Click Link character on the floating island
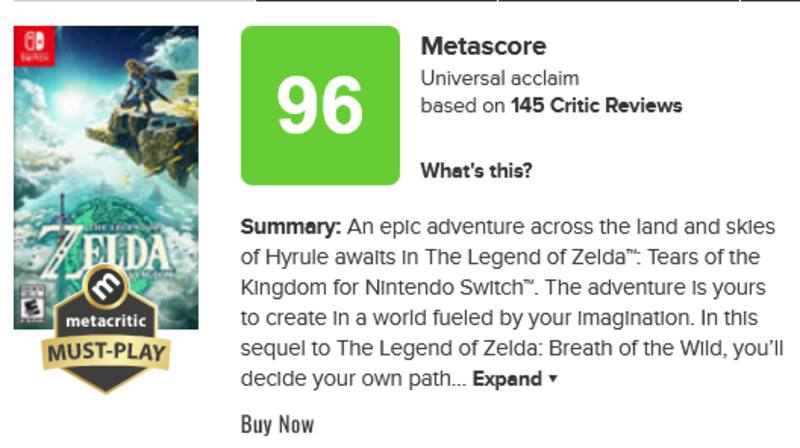 point(138,80)
